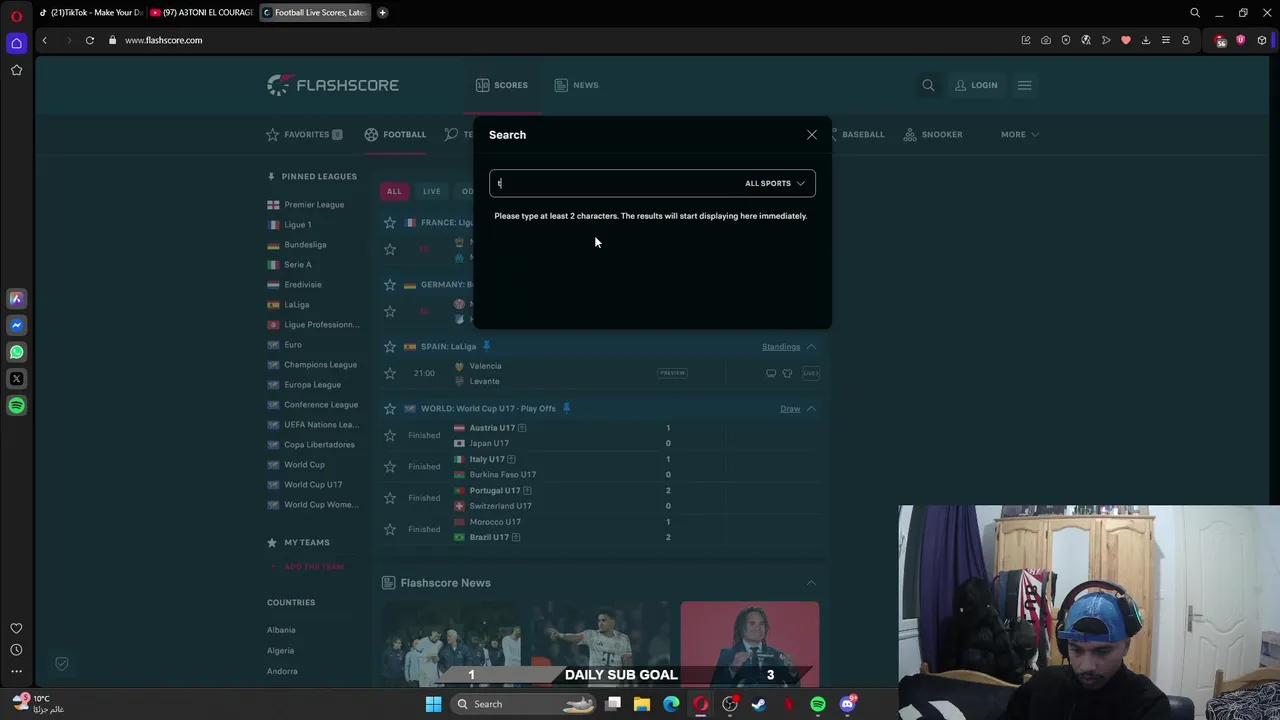
Task: Toggle favorite star for Portugal U17 match
Action: coord(390,497)
